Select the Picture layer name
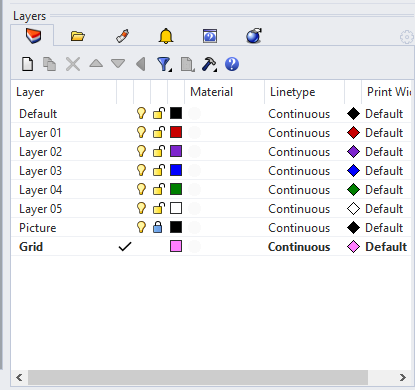This screenshot has width=415, height=390. (37, 228)
